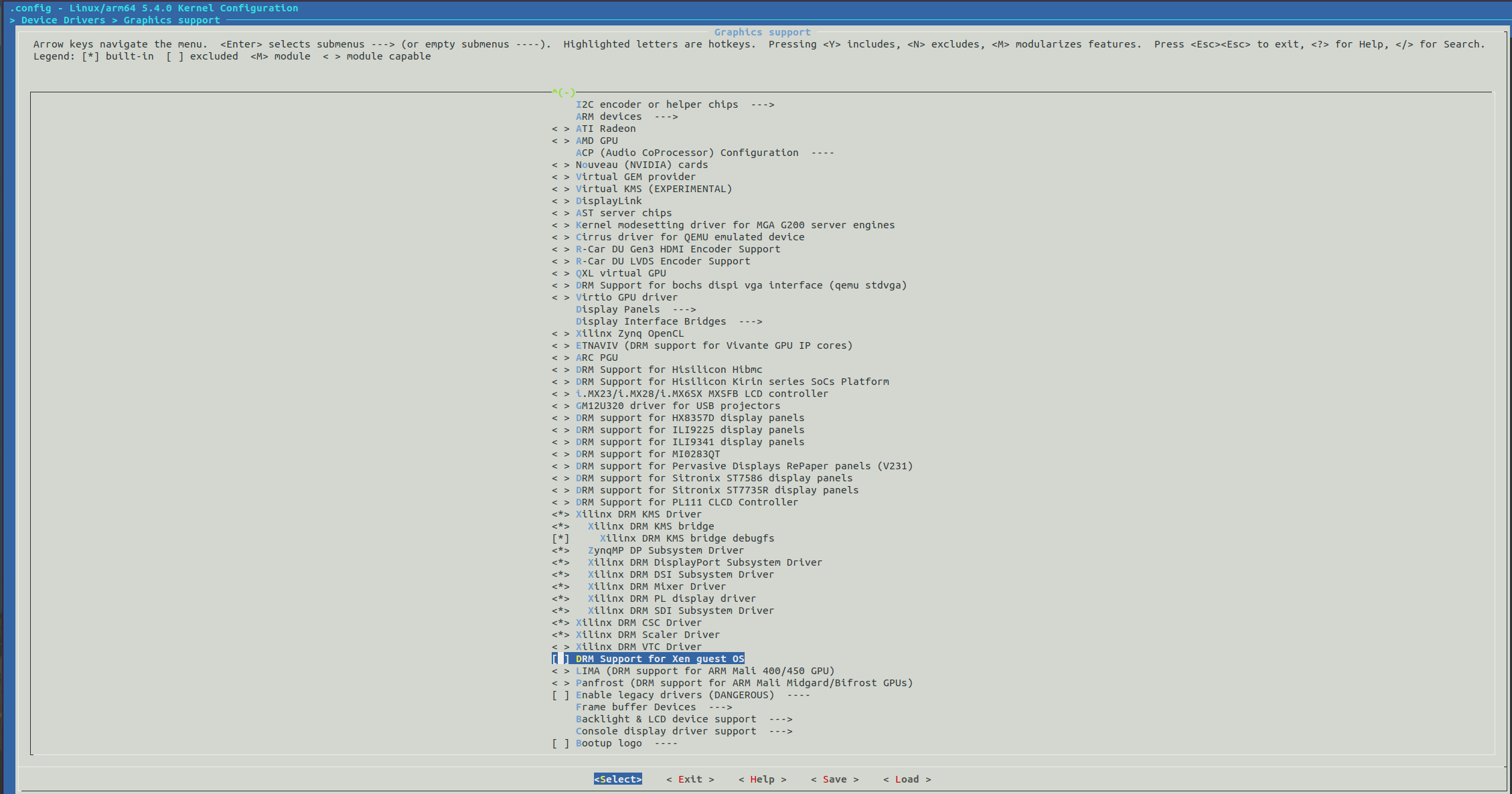Select the ATI Radeon entry
The height and width of the screenshot is (794, 1512).
[x=605, y=129]
